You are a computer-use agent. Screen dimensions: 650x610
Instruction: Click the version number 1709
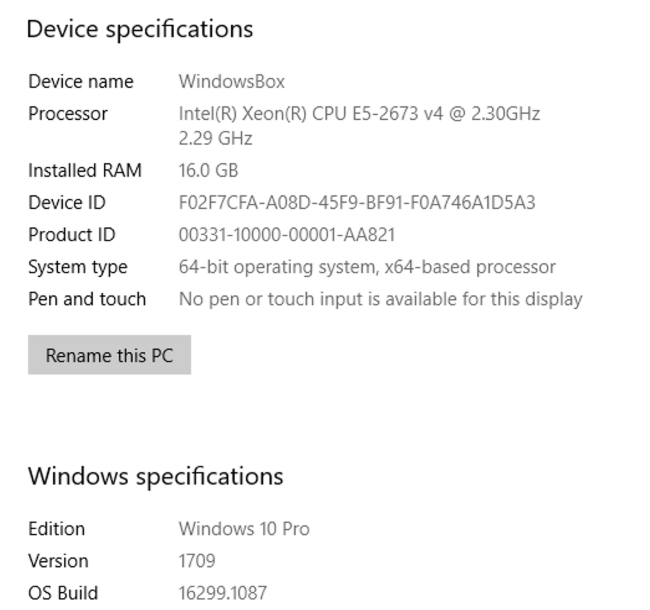(x=196, y=561)
